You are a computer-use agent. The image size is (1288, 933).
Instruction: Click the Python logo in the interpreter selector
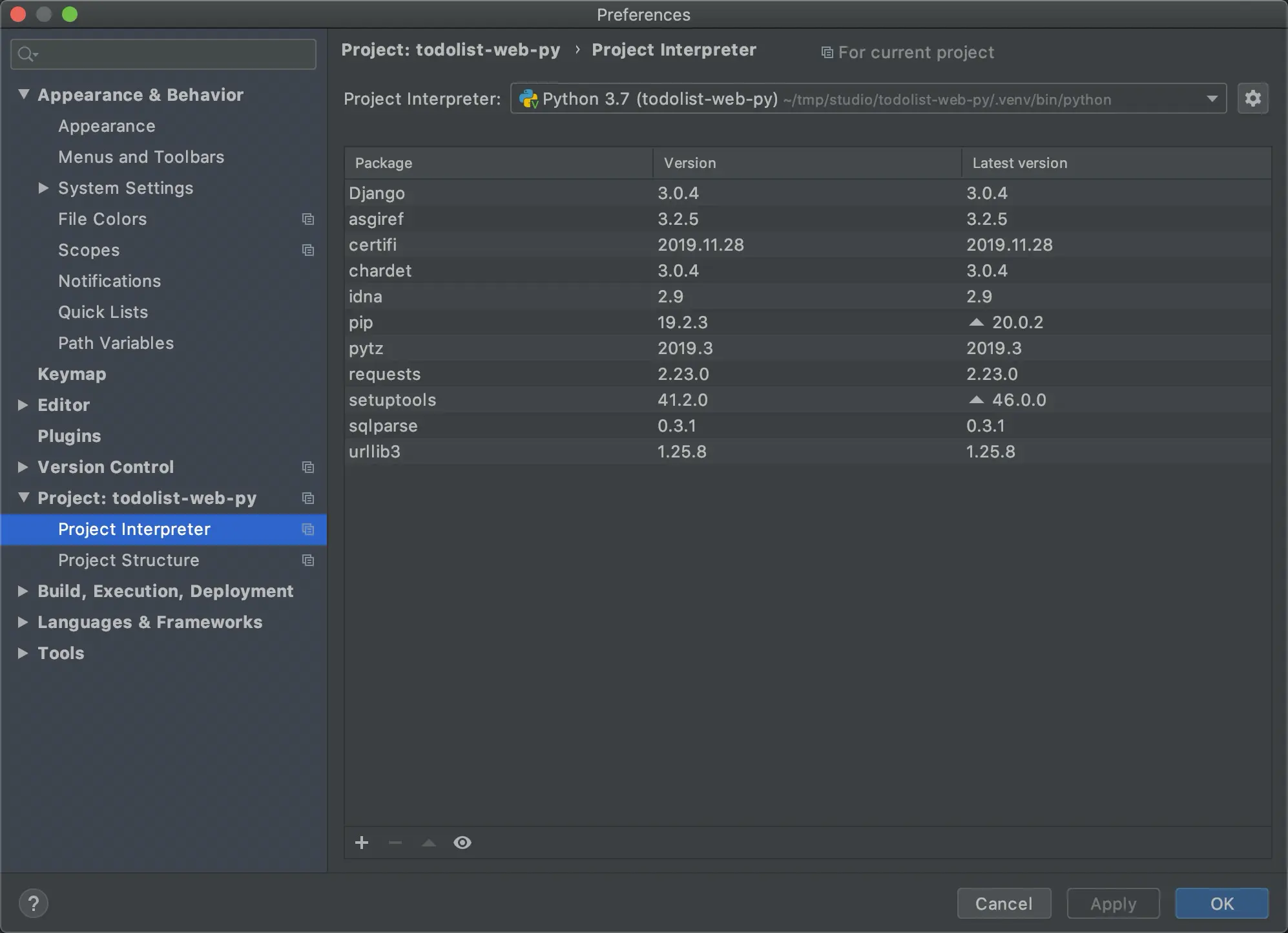click(x=528, y=99)
